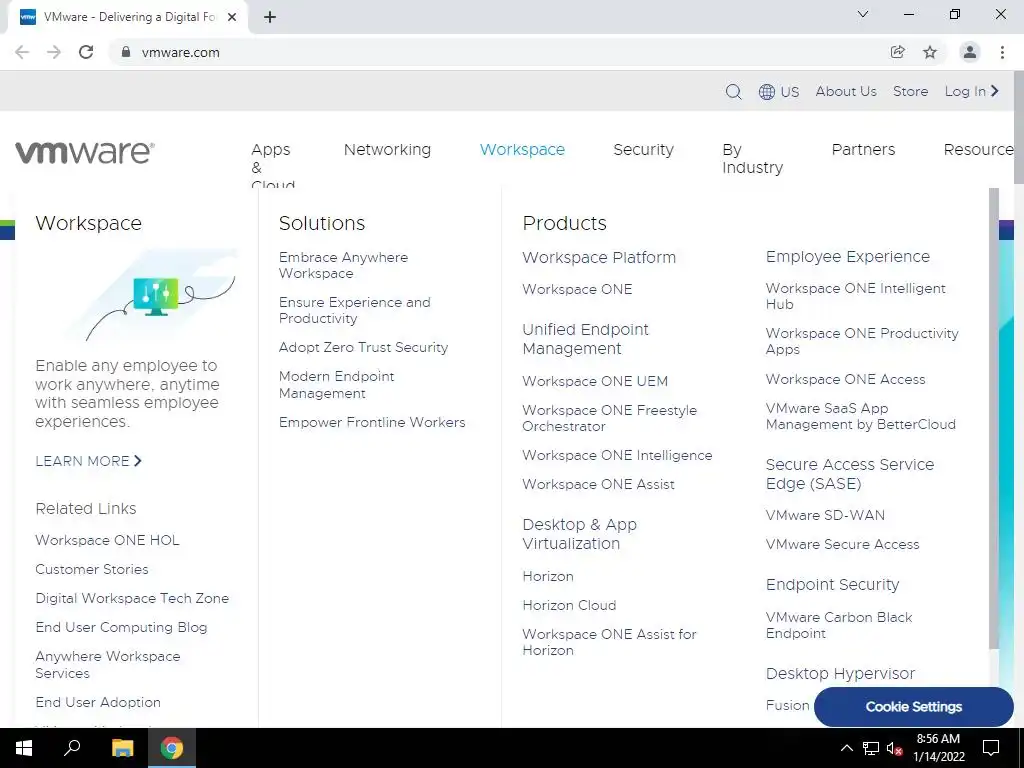
Task: Click LEARN MORE link
Action: coord(88,461)
